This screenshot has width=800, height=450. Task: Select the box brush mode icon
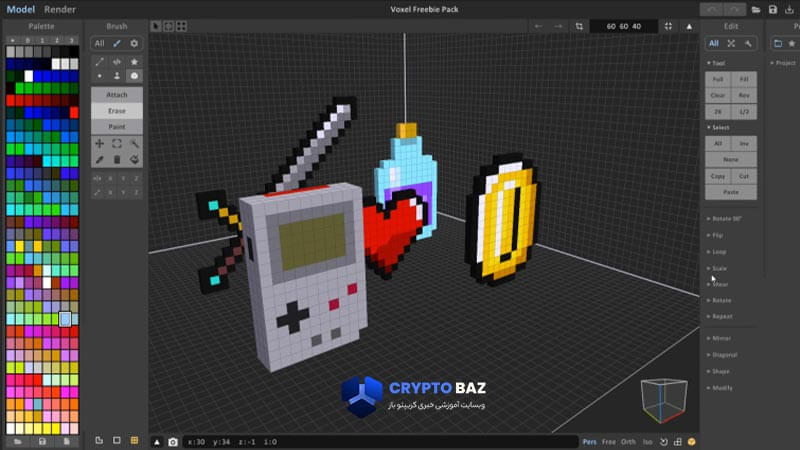pyautogui.click(x=134, y=76)
